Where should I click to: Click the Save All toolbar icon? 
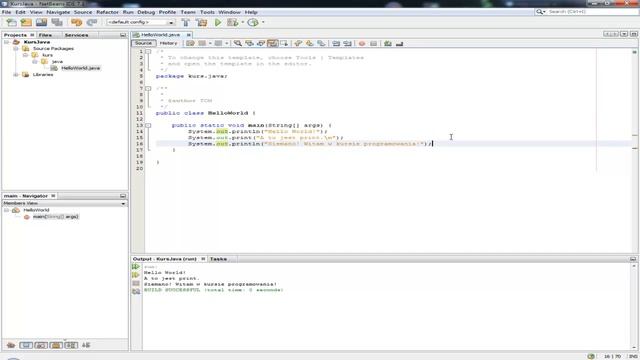[x=57, y=22]
